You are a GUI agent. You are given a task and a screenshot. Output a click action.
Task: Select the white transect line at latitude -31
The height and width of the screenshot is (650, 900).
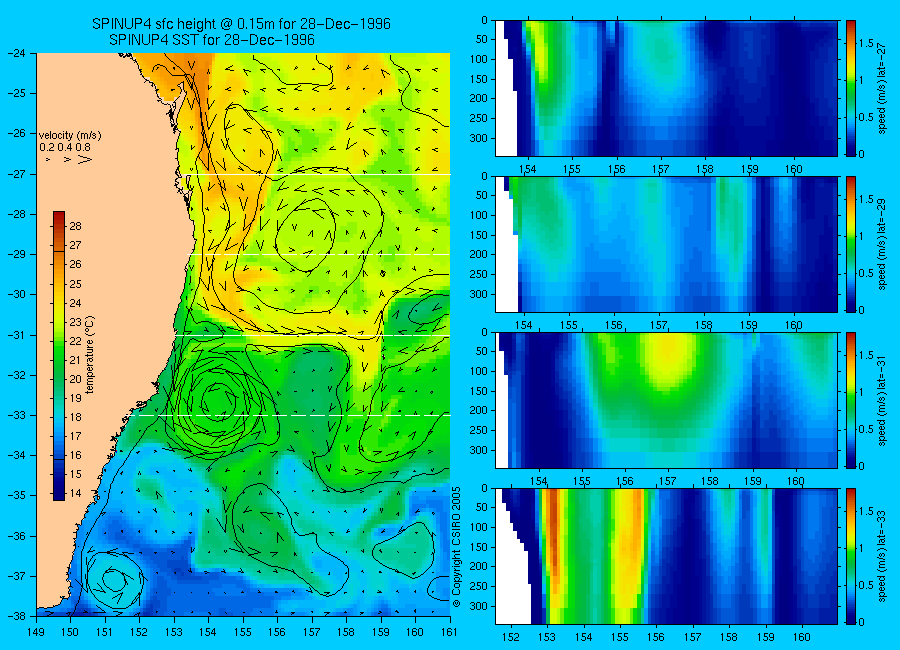coord(312,335)
